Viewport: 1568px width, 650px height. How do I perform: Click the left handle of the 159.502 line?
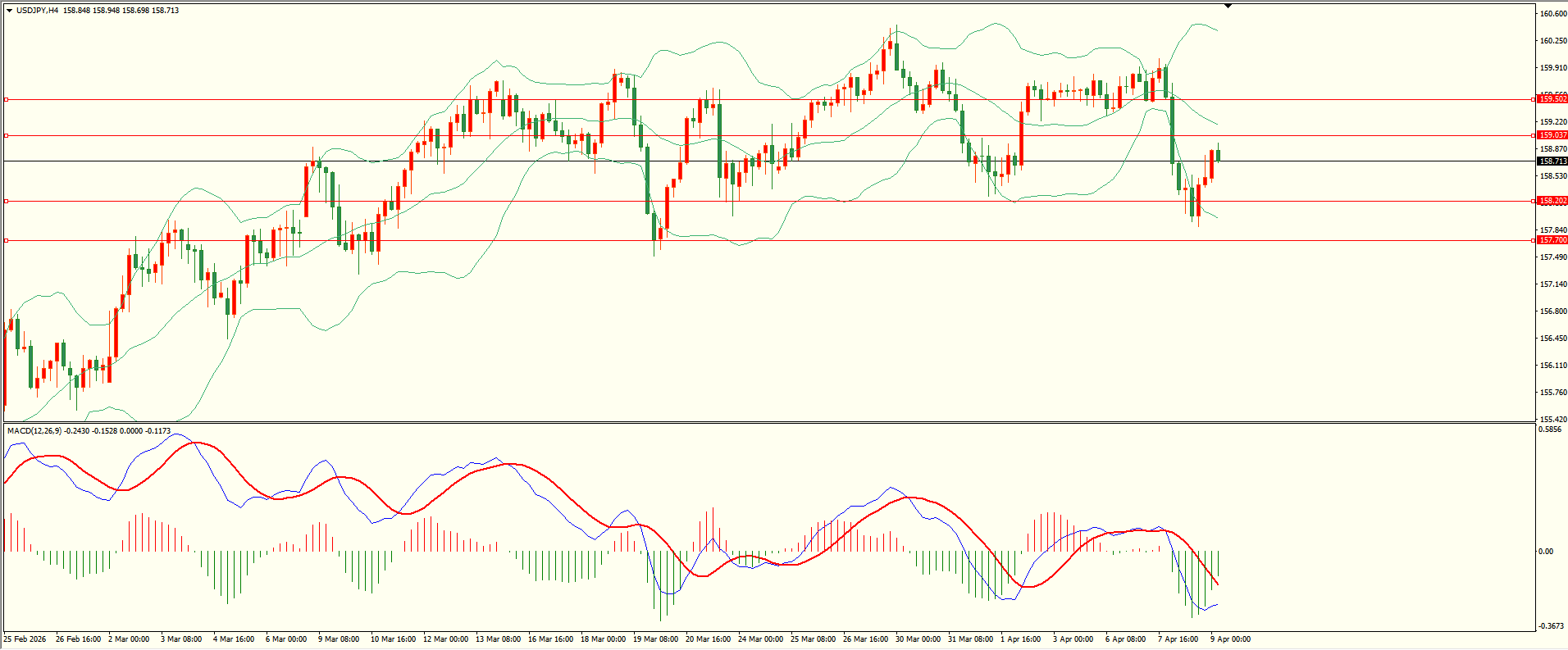7,99
